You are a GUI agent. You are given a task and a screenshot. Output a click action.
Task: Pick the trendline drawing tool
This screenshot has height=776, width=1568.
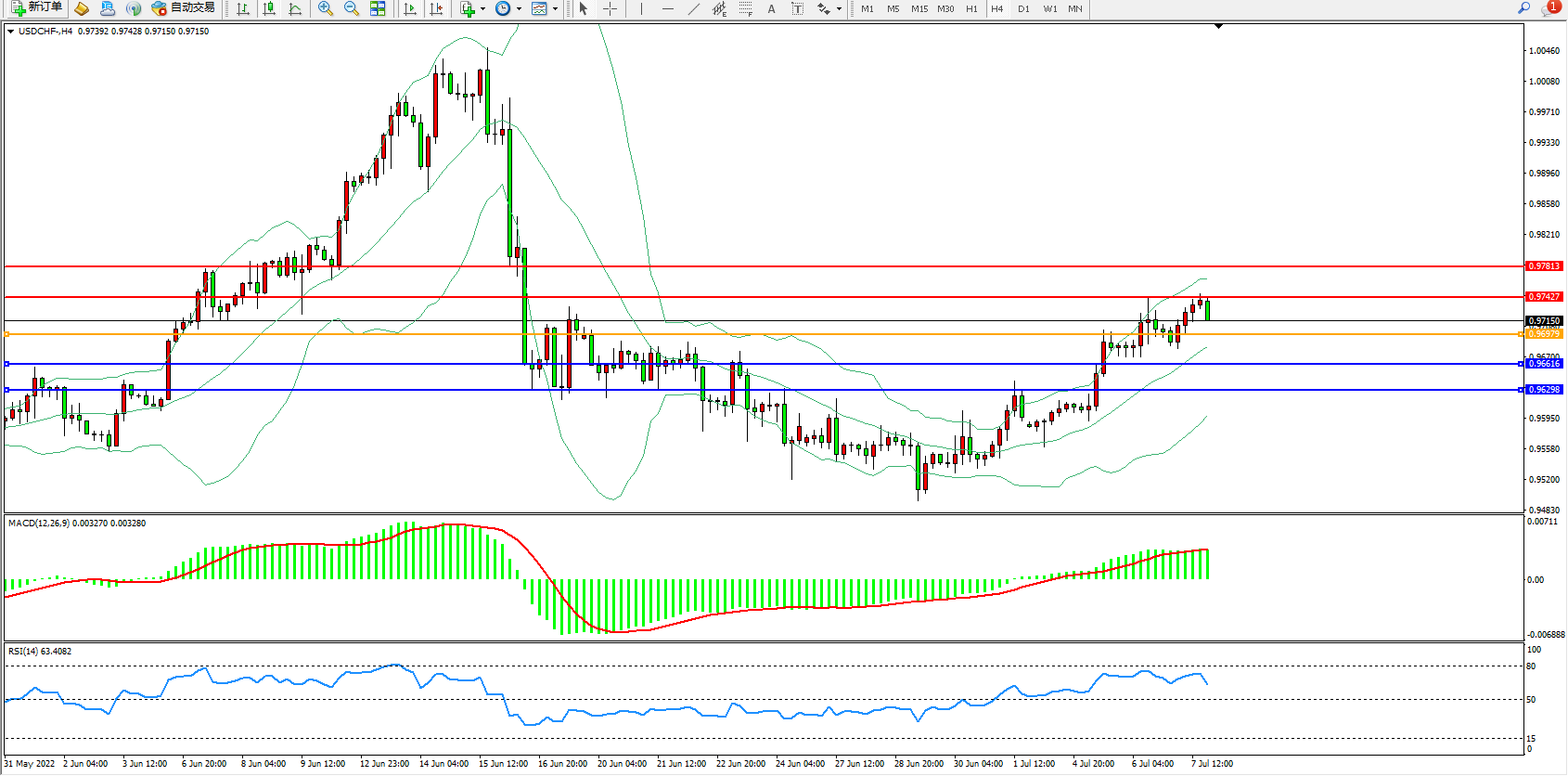(694, 8)
